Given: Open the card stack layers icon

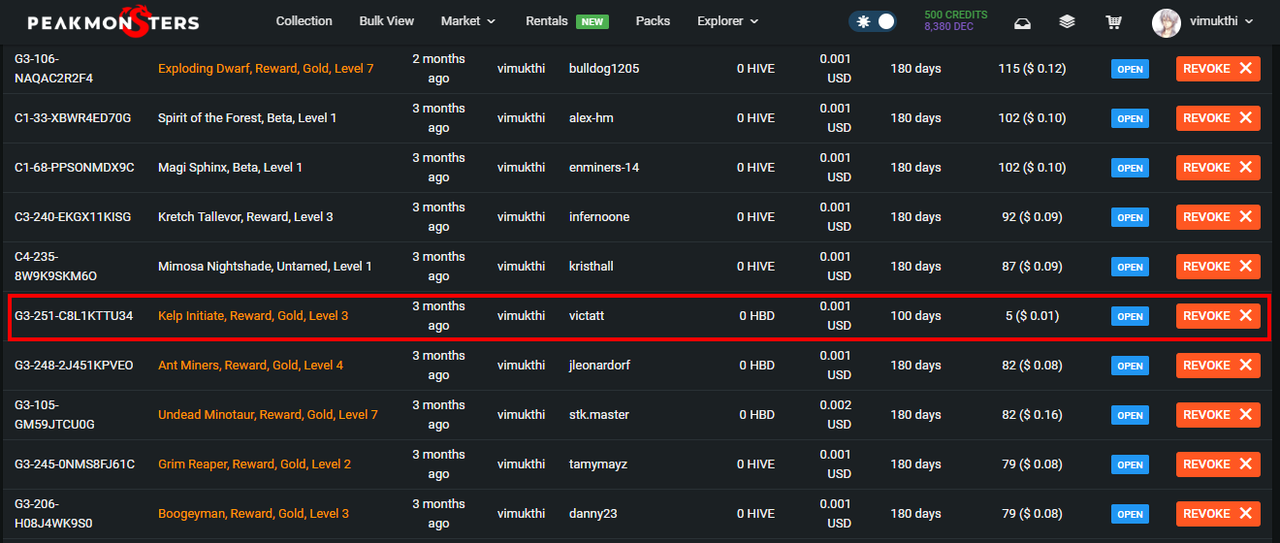Looking at the screenshot, I should (1067, 21).
